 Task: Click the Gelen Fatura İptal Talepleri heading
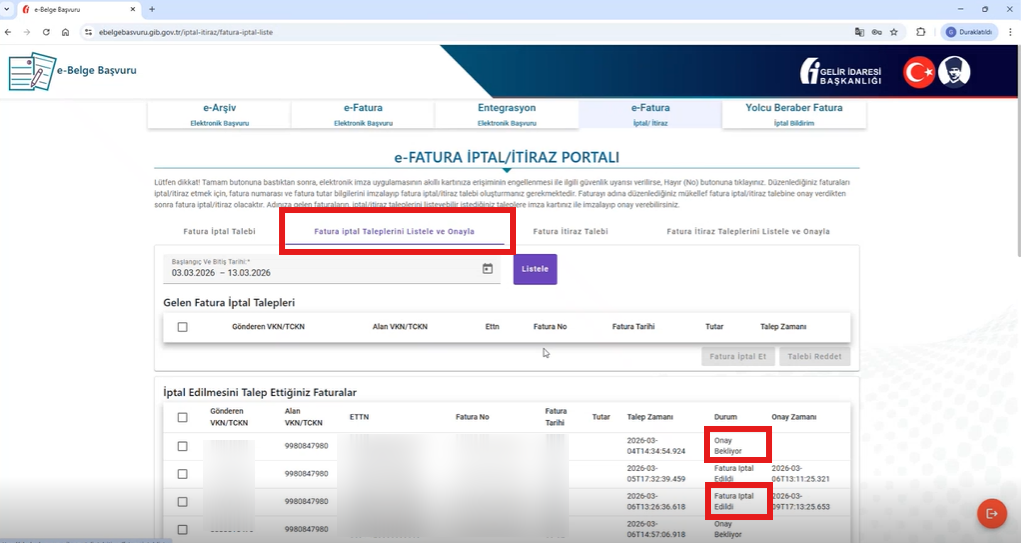click(x=229, y=303)
